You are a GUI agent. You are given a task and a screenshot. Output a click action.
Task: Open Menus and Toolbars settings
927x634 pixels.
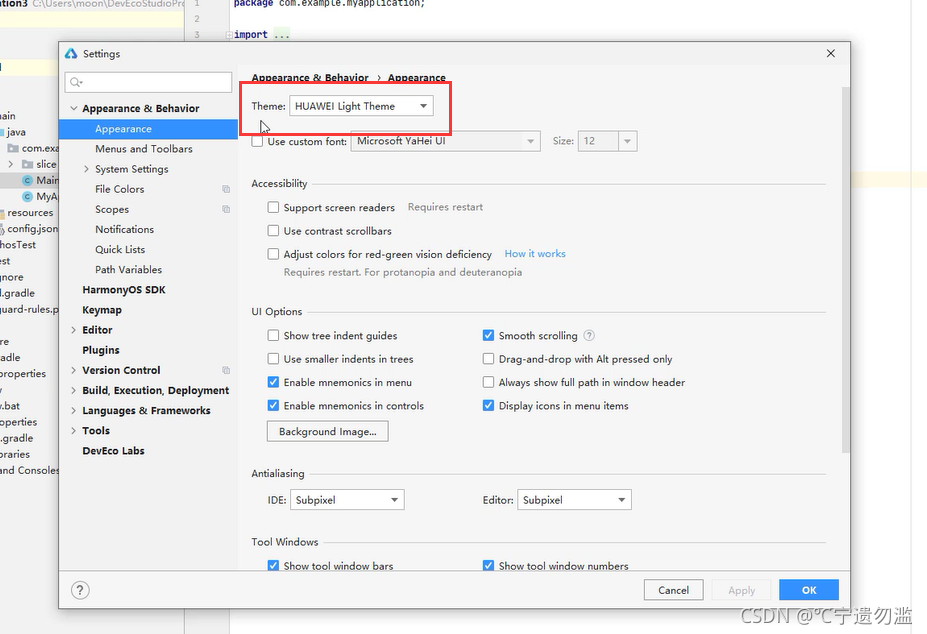point(144,149)
